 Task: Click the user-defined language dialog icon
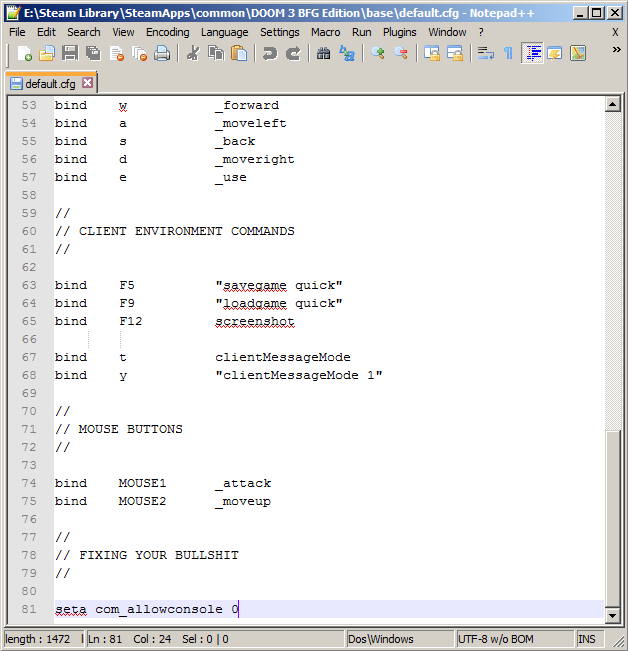[555, 54]
